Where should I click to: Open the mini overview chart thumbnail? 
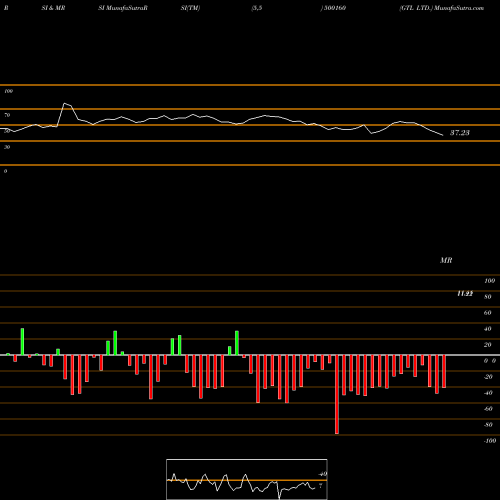pos(247,479)
